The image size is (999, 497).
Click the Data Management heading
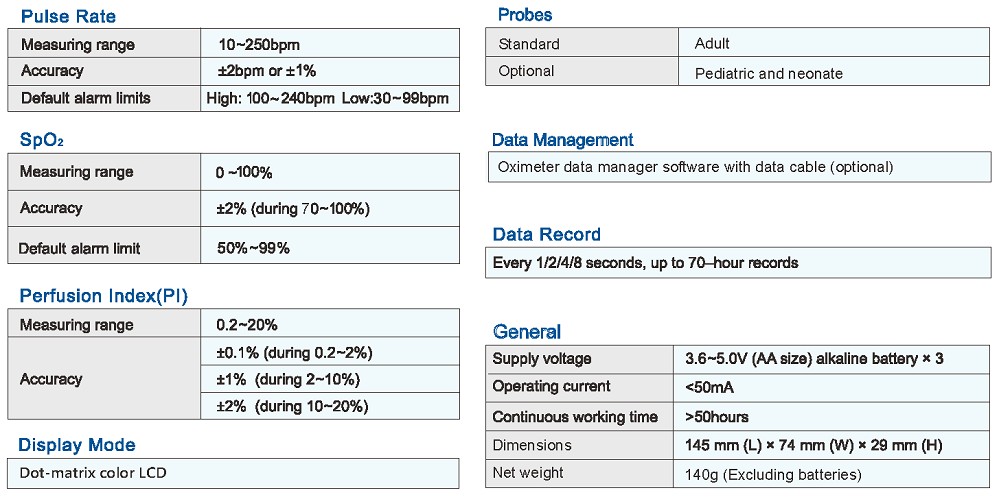(562, 140)
